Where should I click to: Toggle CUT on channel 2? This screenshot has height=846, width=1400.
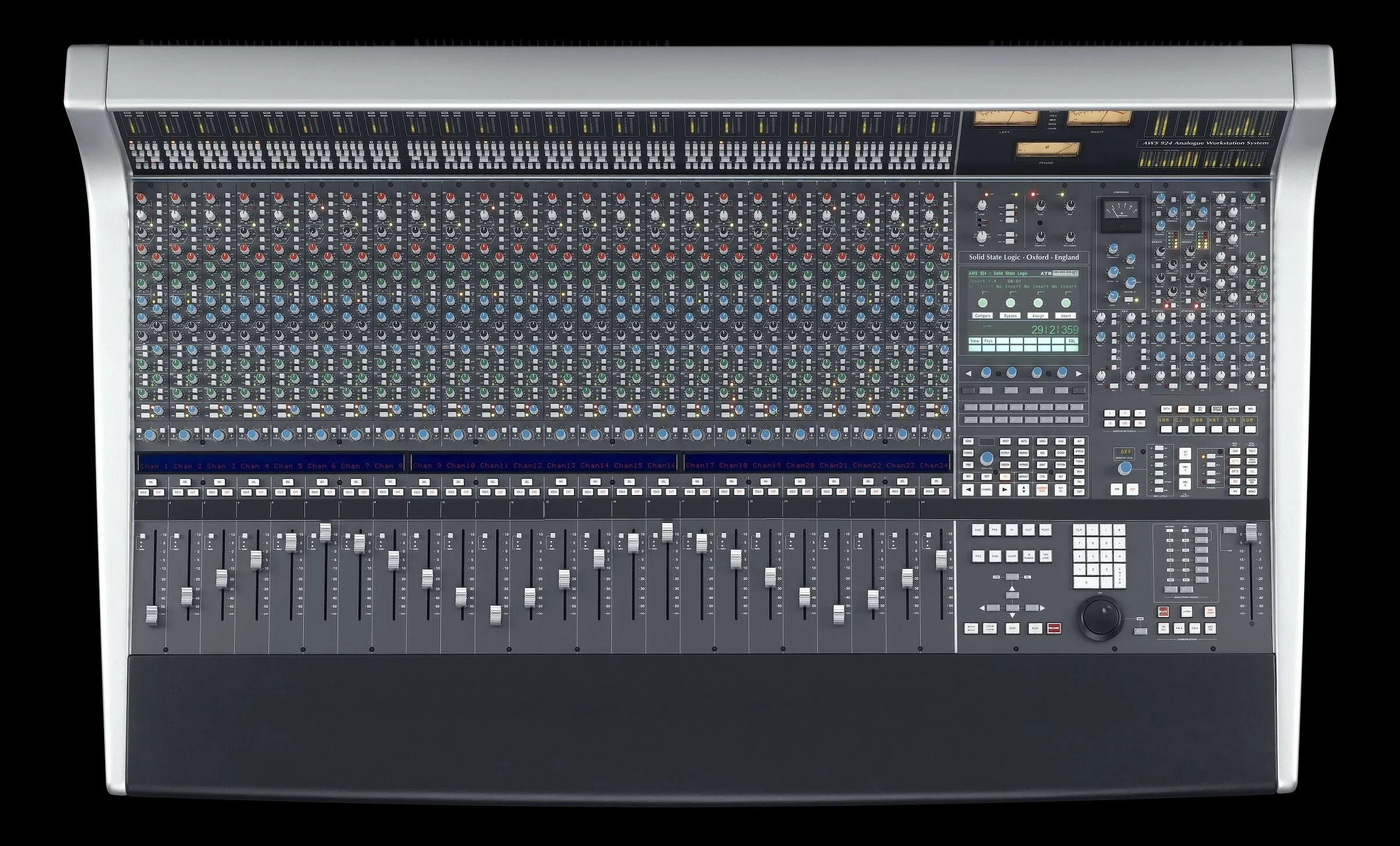point(193,492)
